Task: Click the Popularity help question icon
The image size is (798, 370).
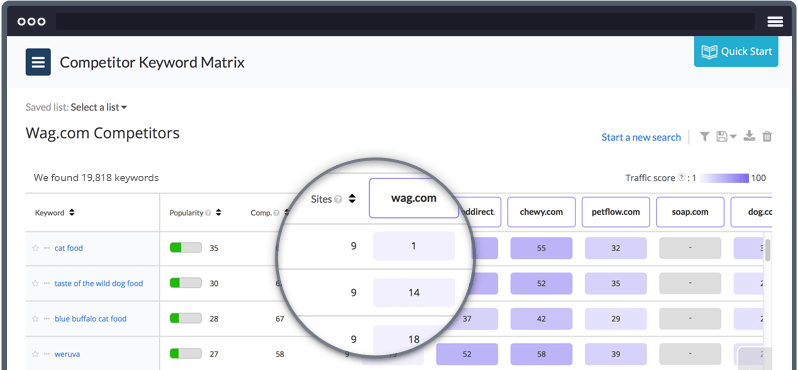Action: (208, 213)
